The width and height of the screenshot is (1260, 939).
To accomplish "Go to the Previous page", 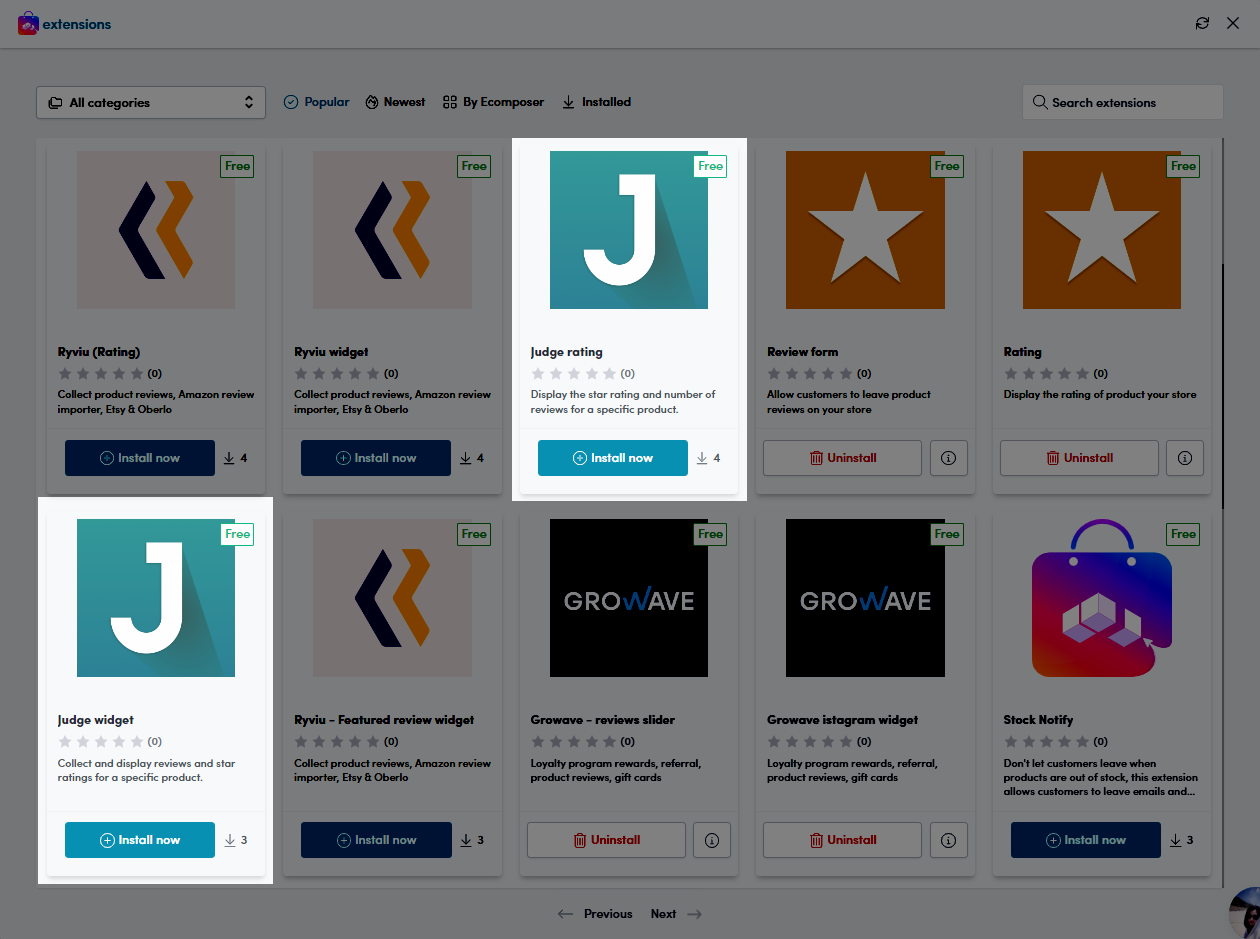I will (x=595, y=914).
